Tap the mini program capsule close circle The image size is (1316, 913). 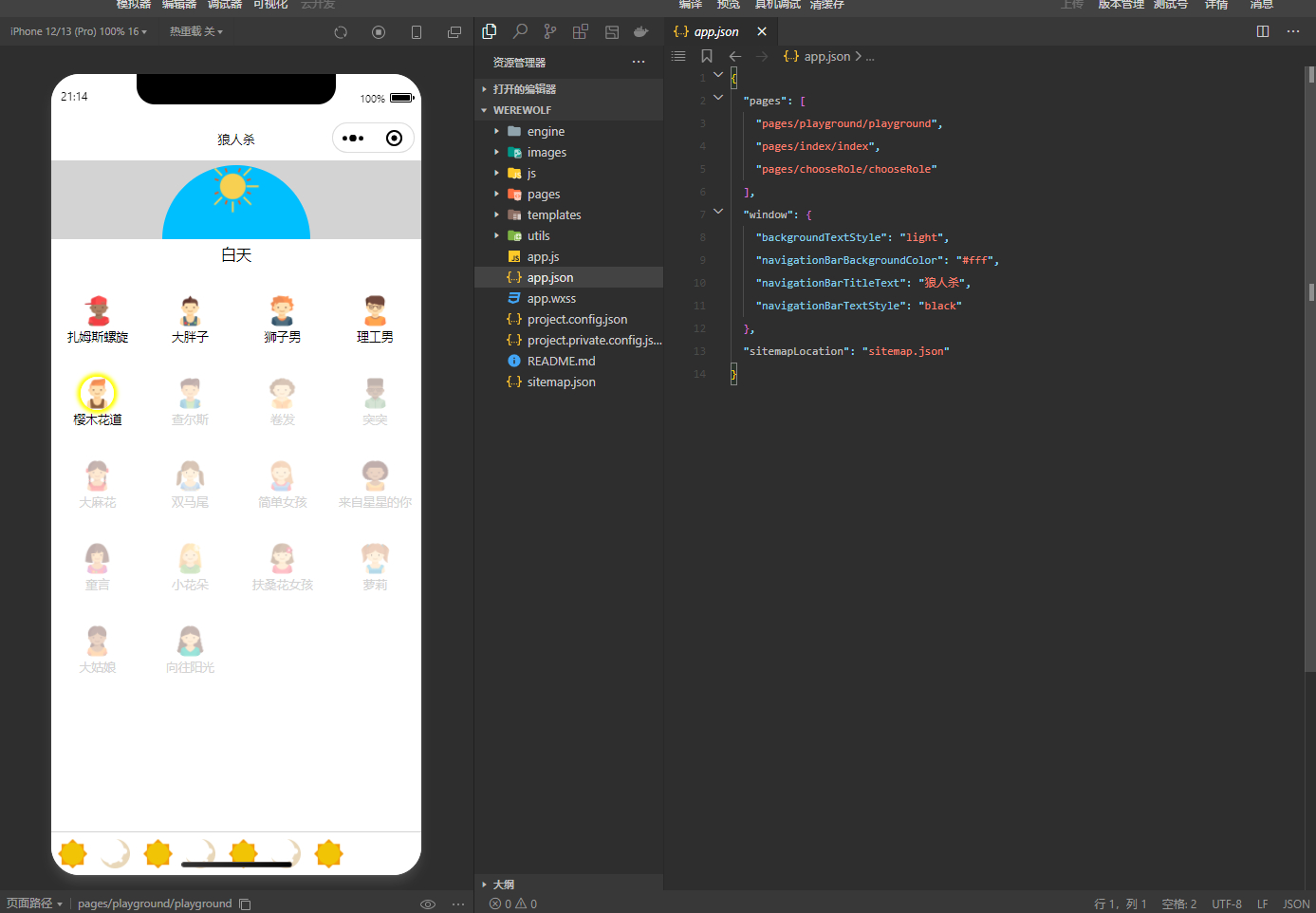394,139
